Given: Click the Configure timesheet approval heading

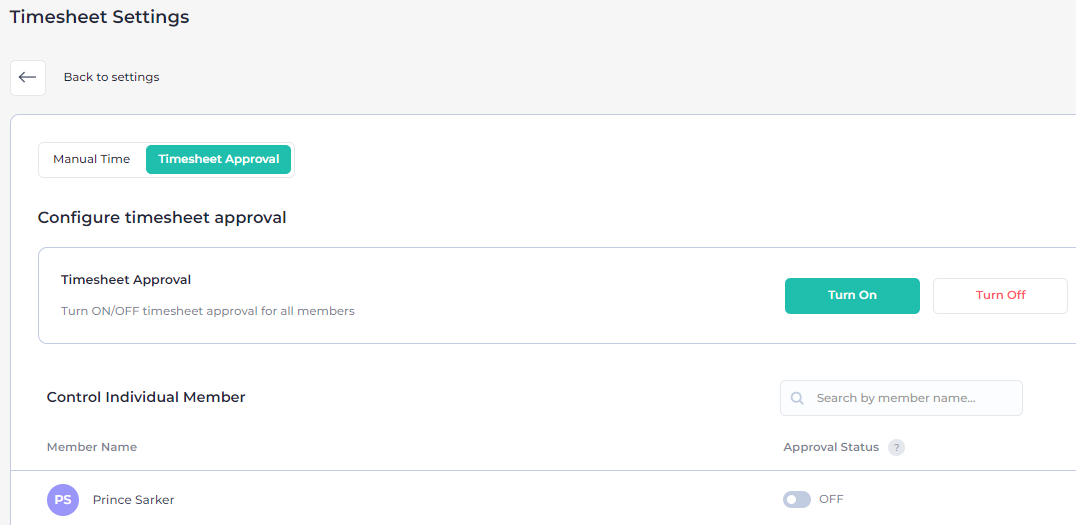Looking at the screenshot, I should (x=162, y=217).
